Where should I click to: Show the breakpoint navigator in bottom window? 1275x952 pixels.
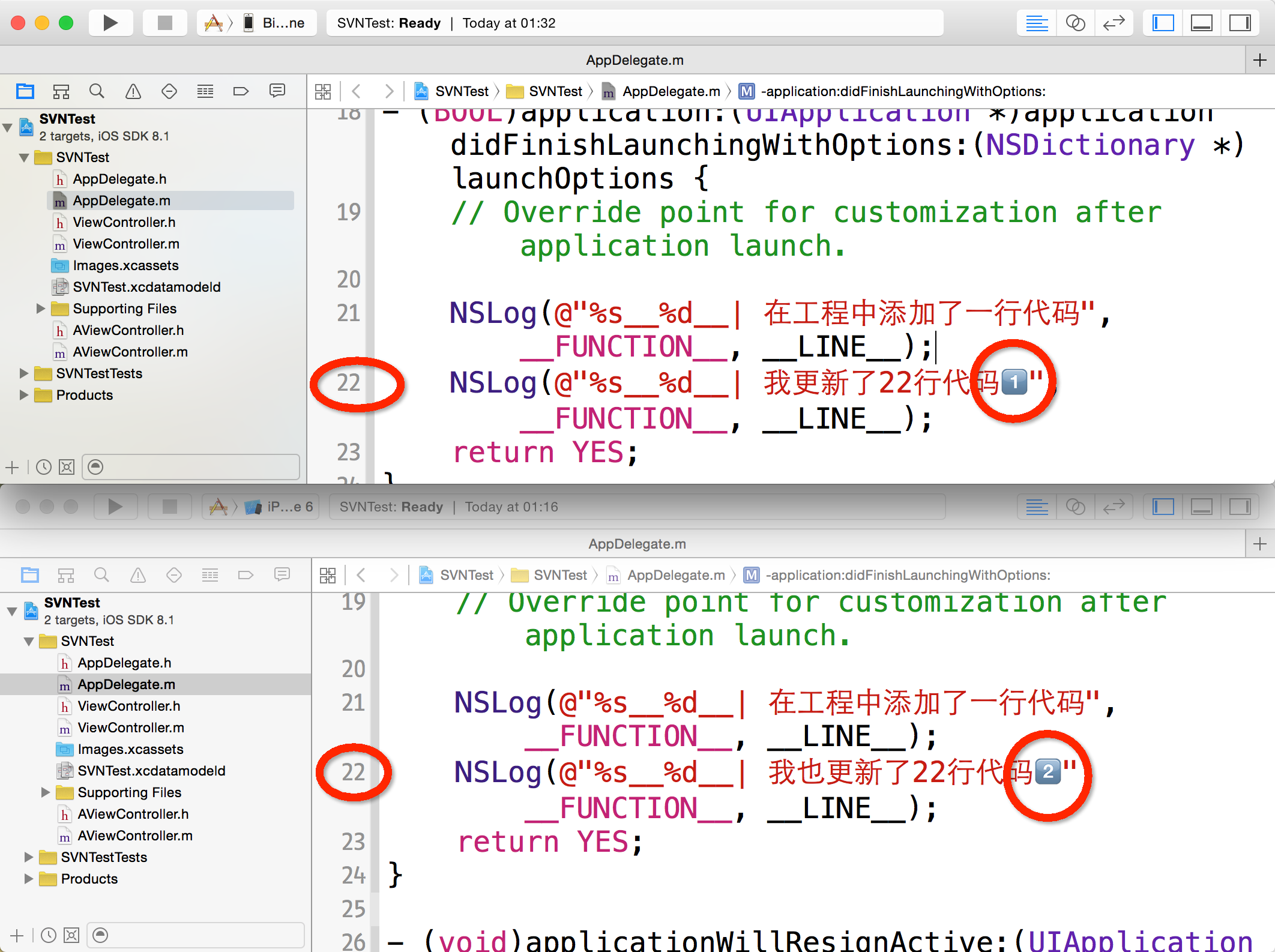[246, 575]
